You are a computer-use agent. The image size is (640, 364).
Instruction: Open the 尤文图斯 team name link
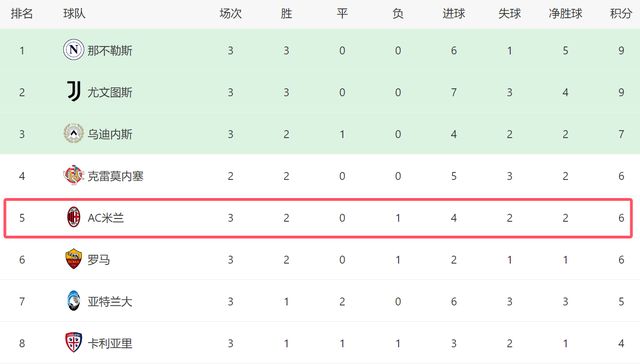(x=110, y=92)
